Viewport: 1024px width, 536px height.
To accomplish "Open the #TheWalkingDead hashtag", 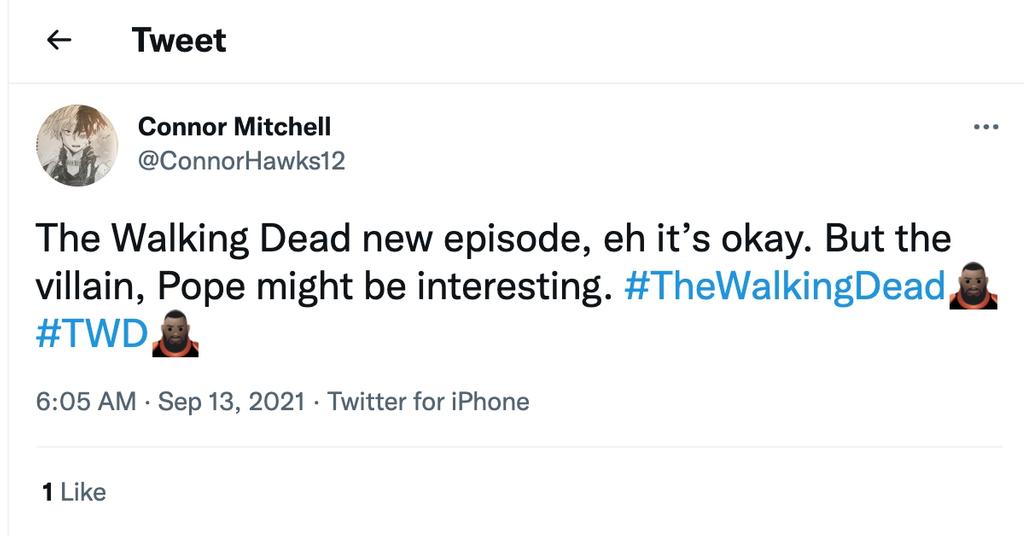I will pyautogui.click(x=784, y=287).
